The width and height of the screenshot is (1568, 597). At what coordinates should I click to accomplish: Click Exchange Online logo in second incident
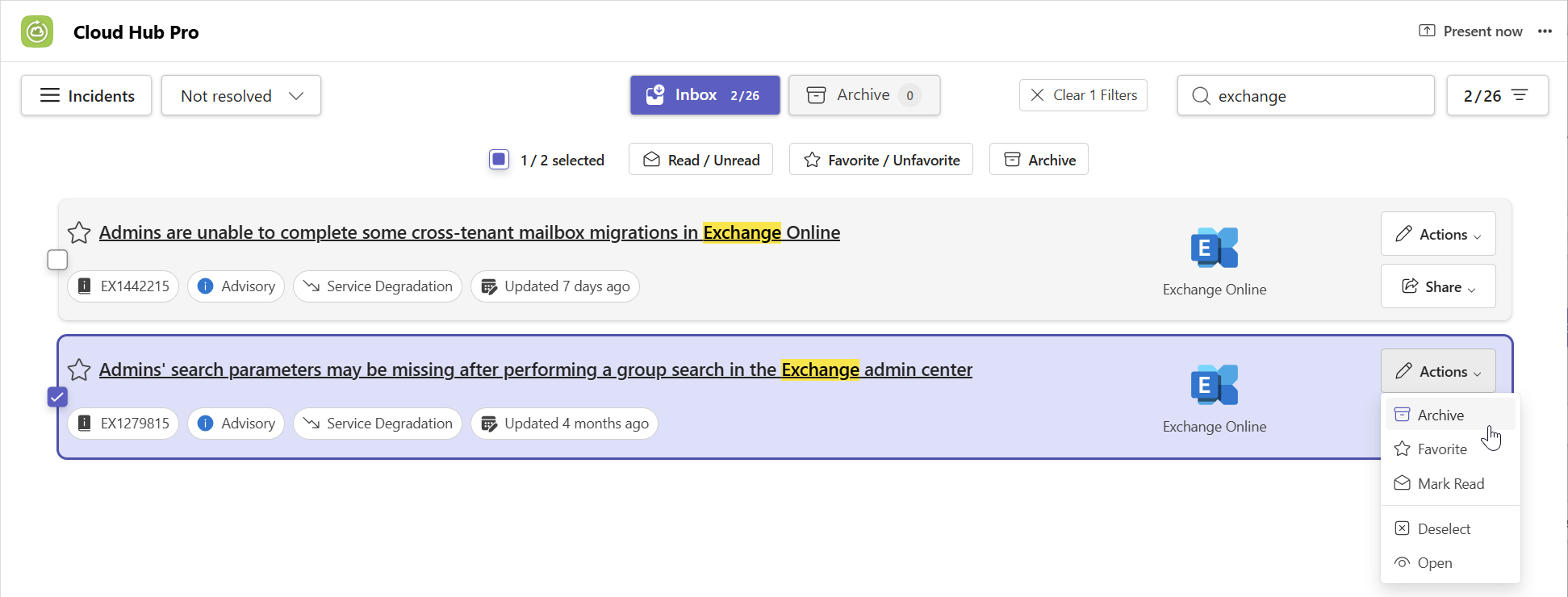click(x=1215, y=385)
